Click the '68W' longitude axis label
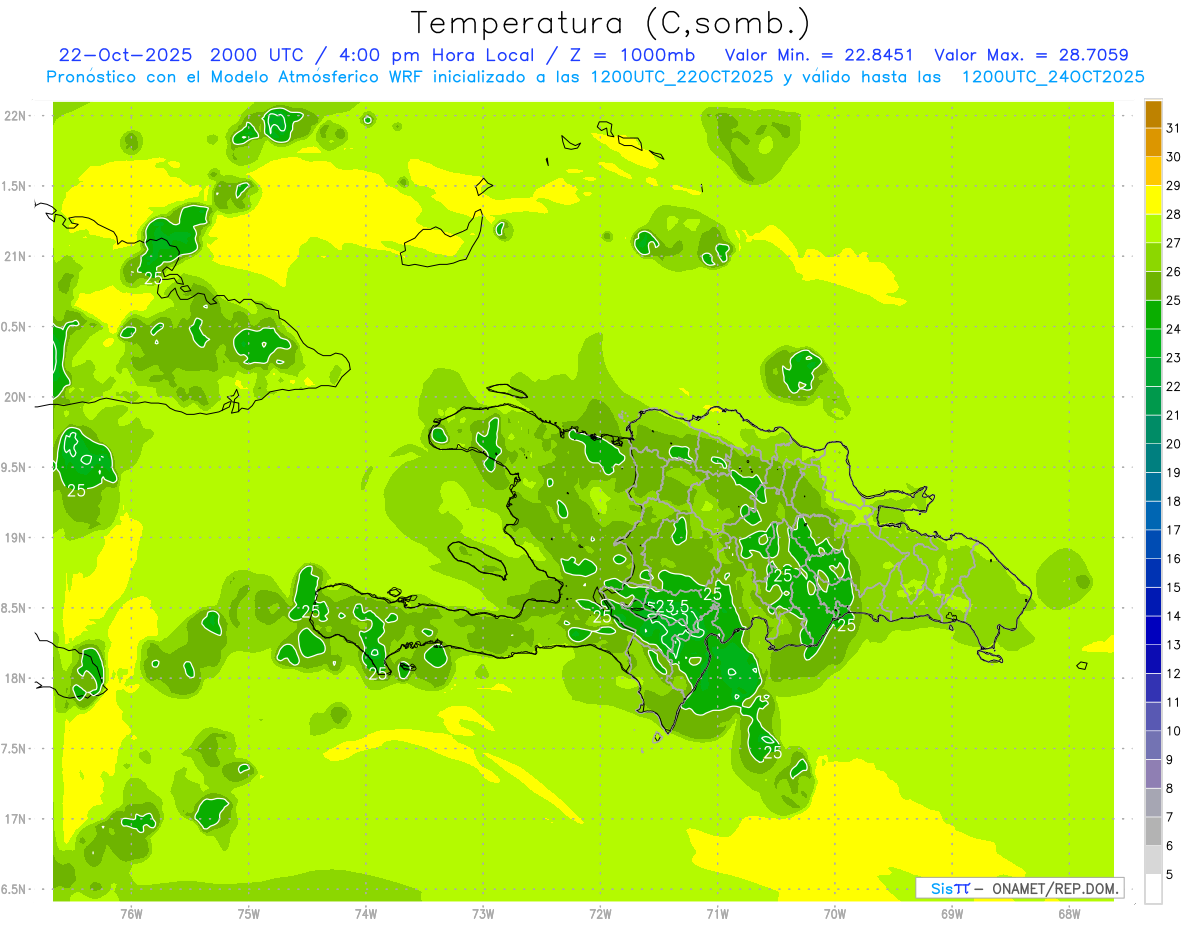The width and height of the screenshot is (1200, 927). pyautogui.click(x=1068, y=913)
